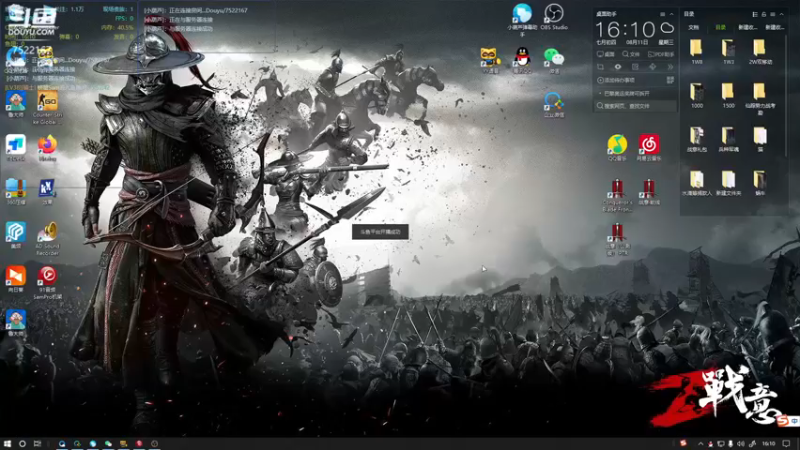Viewport: 800px width, 450px height.
Task: Open the OBS Studio desktop shortcut
Action: click(554, 14)
